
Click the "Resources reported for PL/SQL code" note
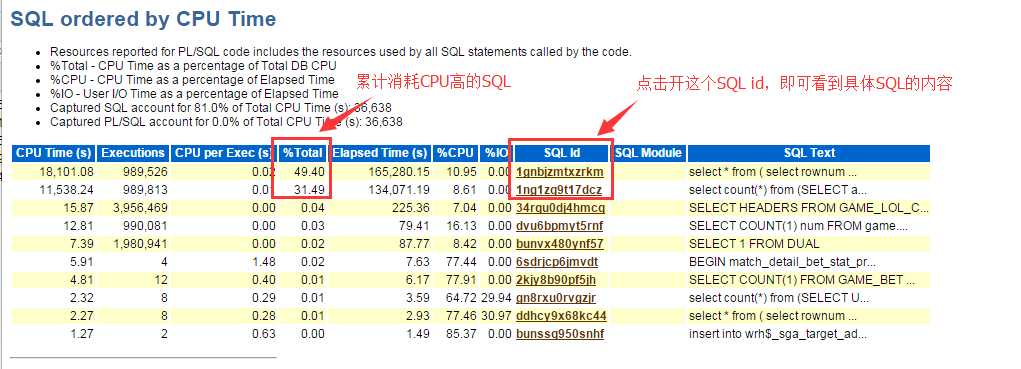pyautogui.click(x=341, y=52)
